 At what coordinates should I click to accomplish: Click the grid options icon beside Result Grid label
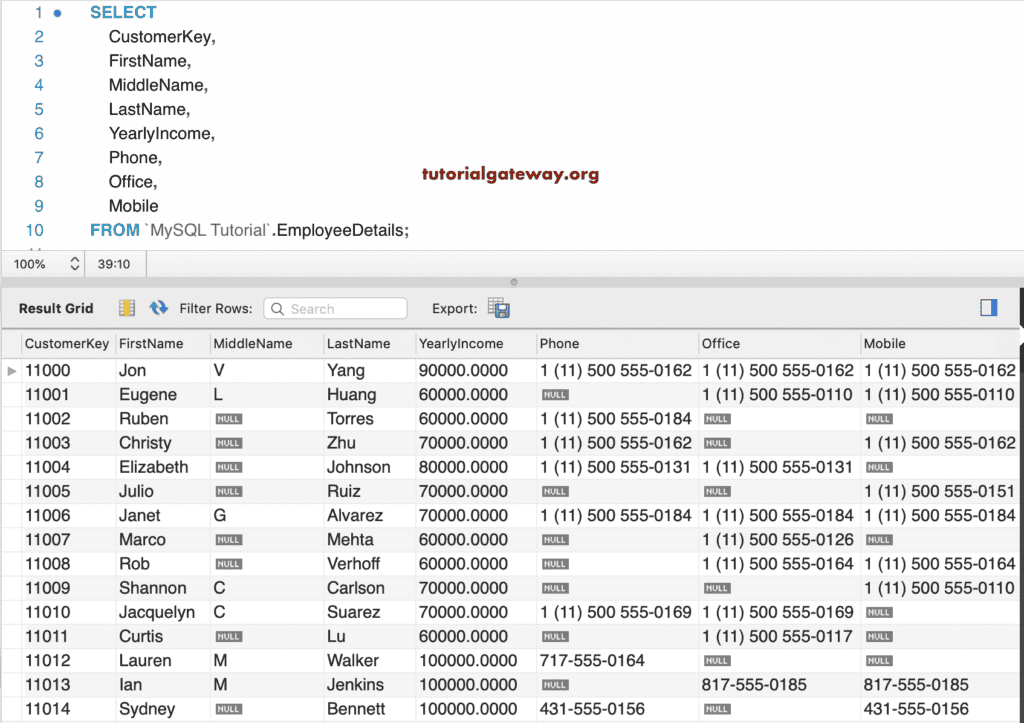coord(126,308)
